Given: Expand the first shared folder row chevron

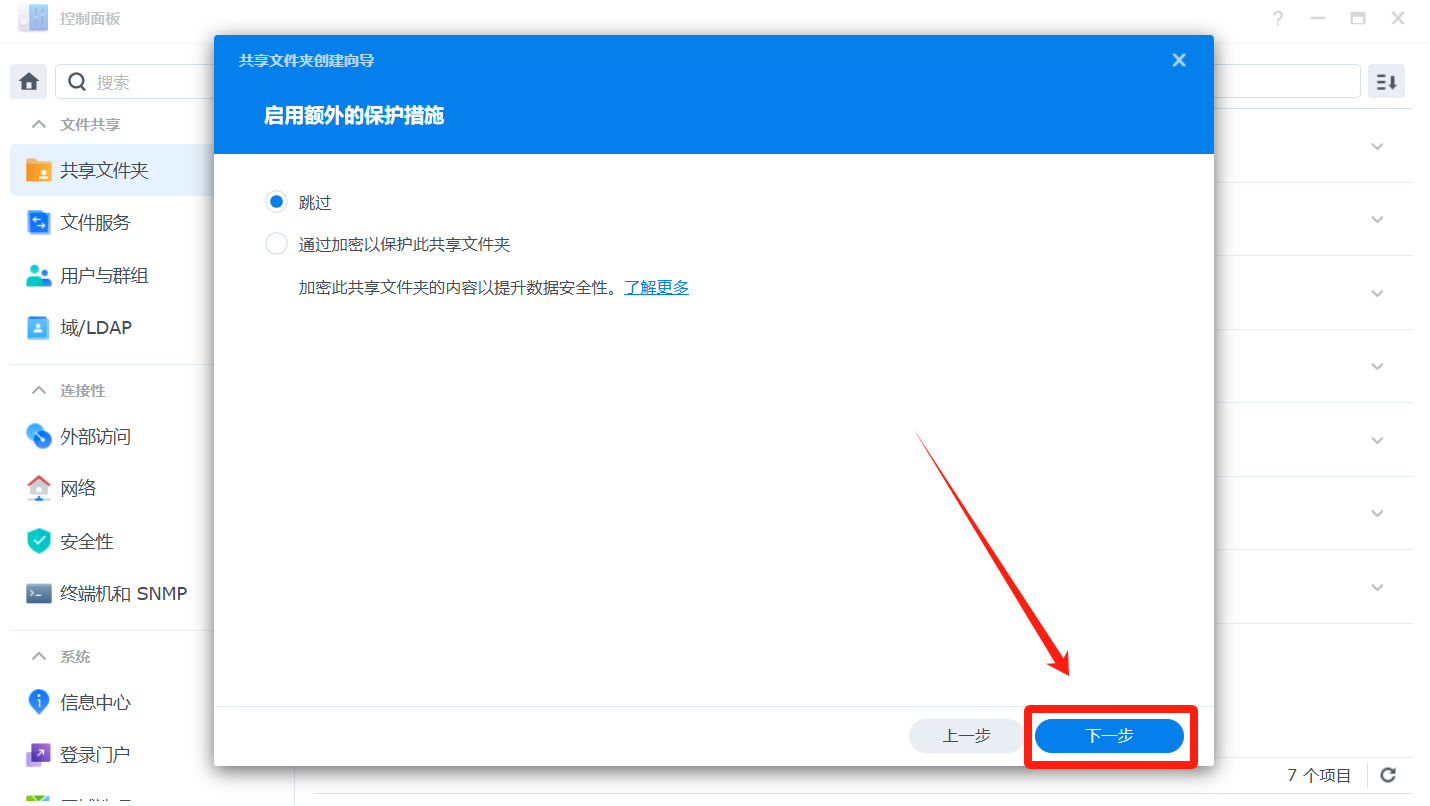Looking at the screenshot, I should click(x=1377, y=146).
